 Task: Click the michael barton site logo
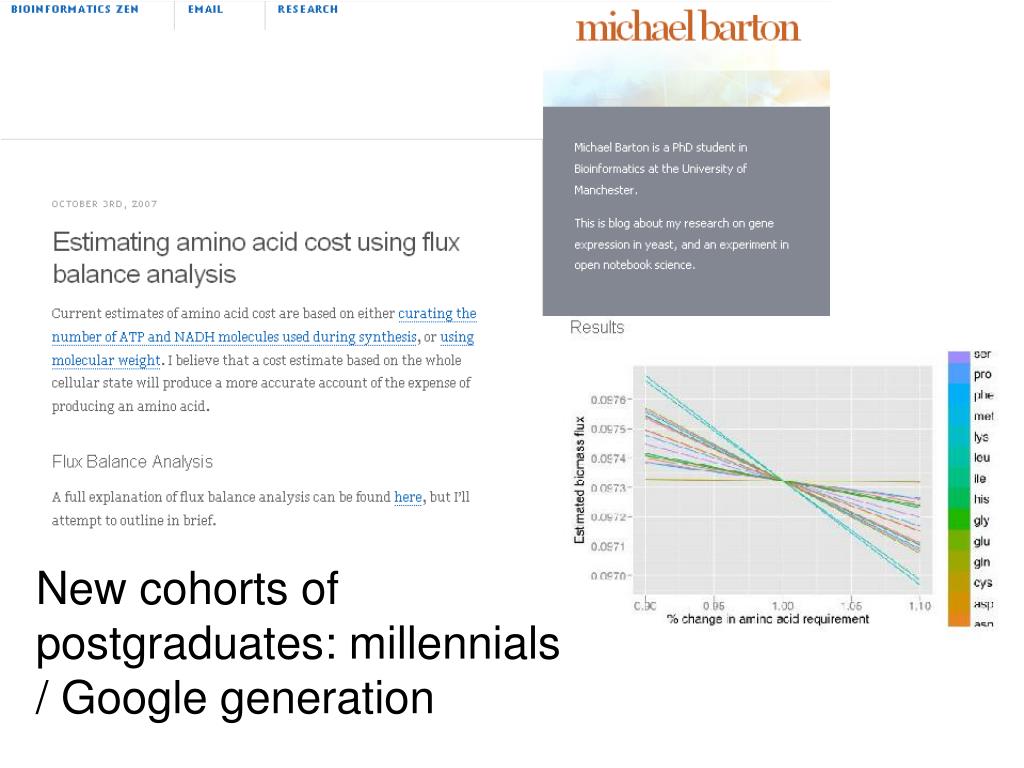click(x=688, y=27)
